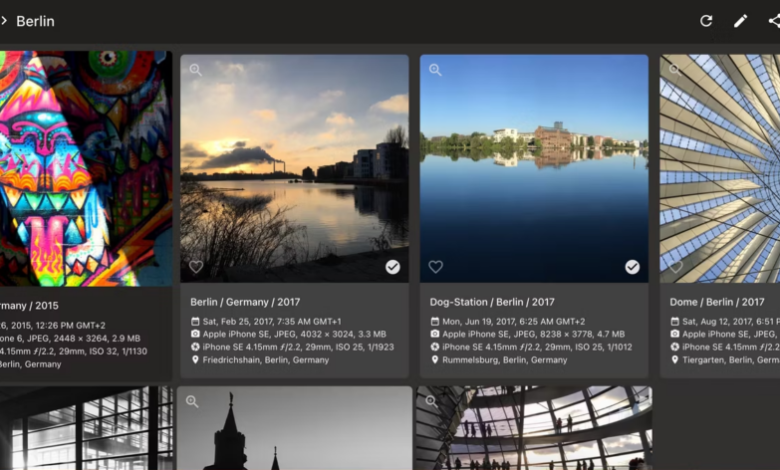Click the map pin icon beside Friedrichshain
This screenshot has width=780, height=470.
tap(195, 359)
